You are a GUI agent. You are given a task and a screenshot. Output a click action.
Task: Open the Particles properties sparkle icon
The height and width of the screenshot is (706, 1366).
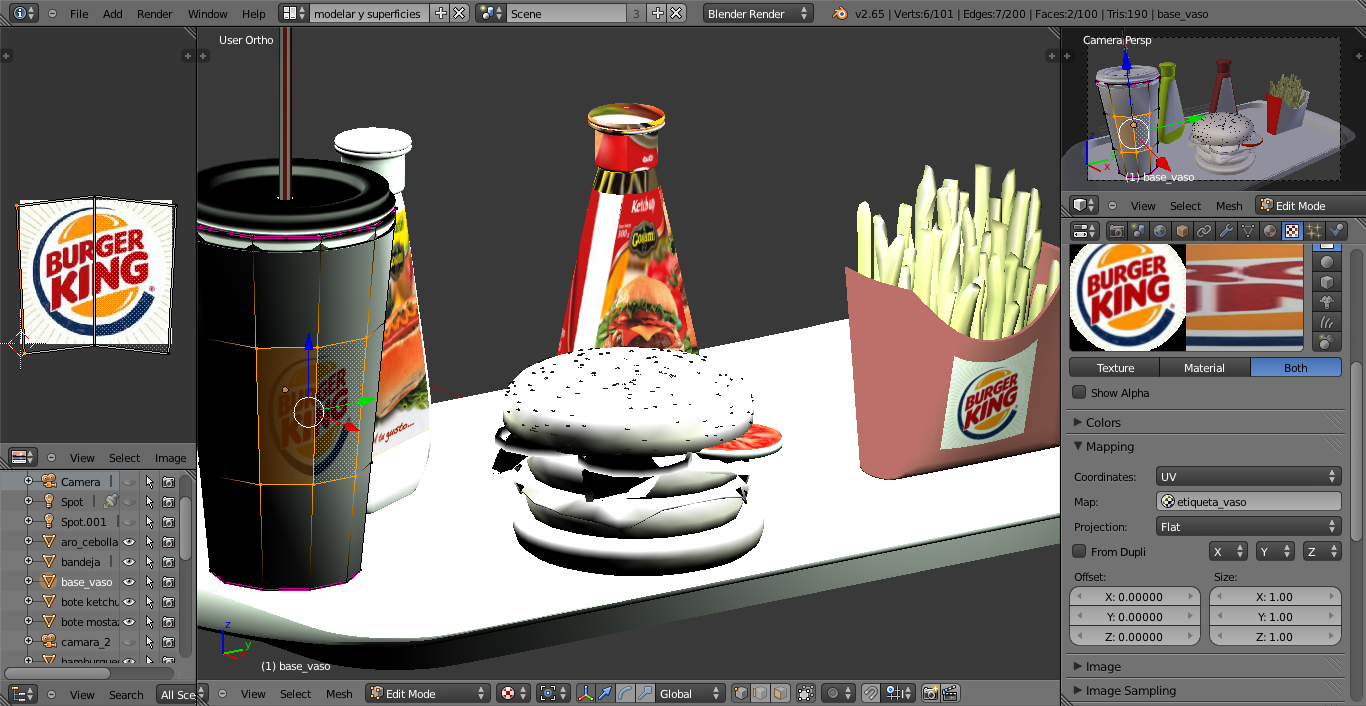click(x=1314, y=231)
